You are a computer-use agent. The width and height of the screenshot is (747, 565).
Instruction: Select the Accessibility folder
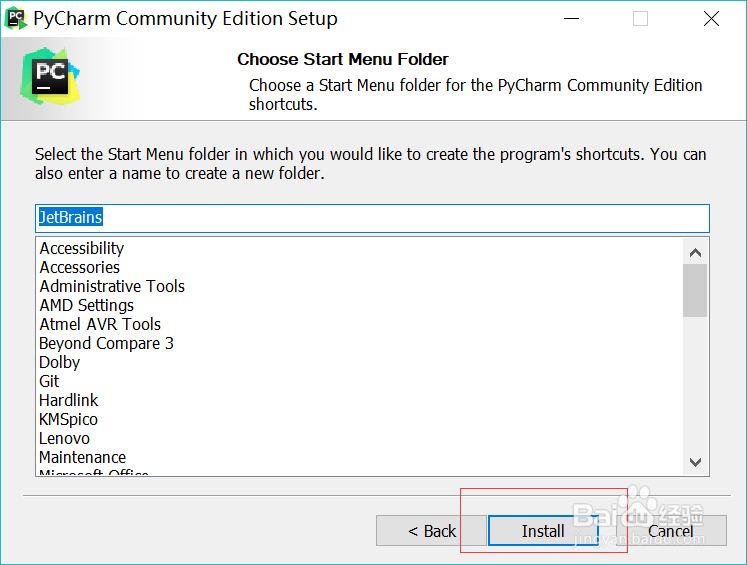point(82,248)
